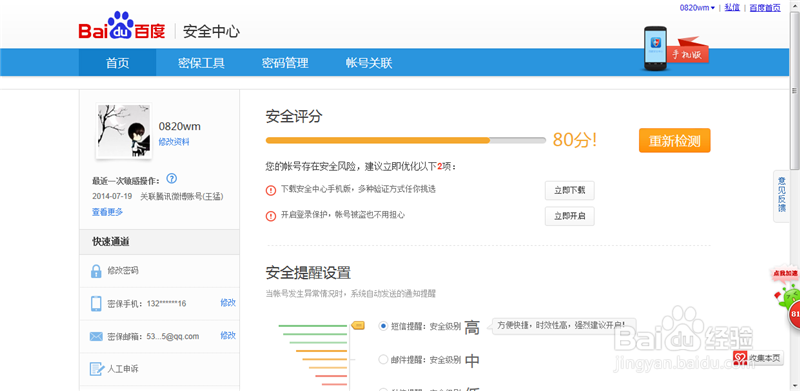Click the 修改资料 link

tap(174, 142)
